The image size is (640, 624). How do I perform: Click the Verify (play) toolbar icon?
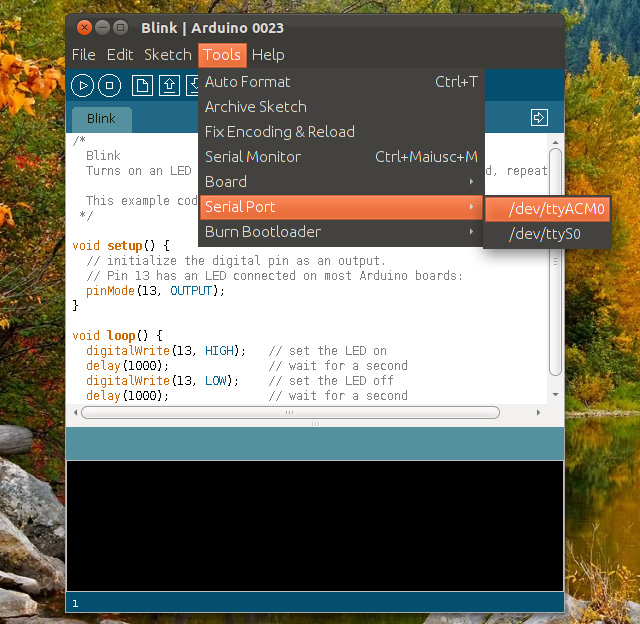tap(83, 86)
